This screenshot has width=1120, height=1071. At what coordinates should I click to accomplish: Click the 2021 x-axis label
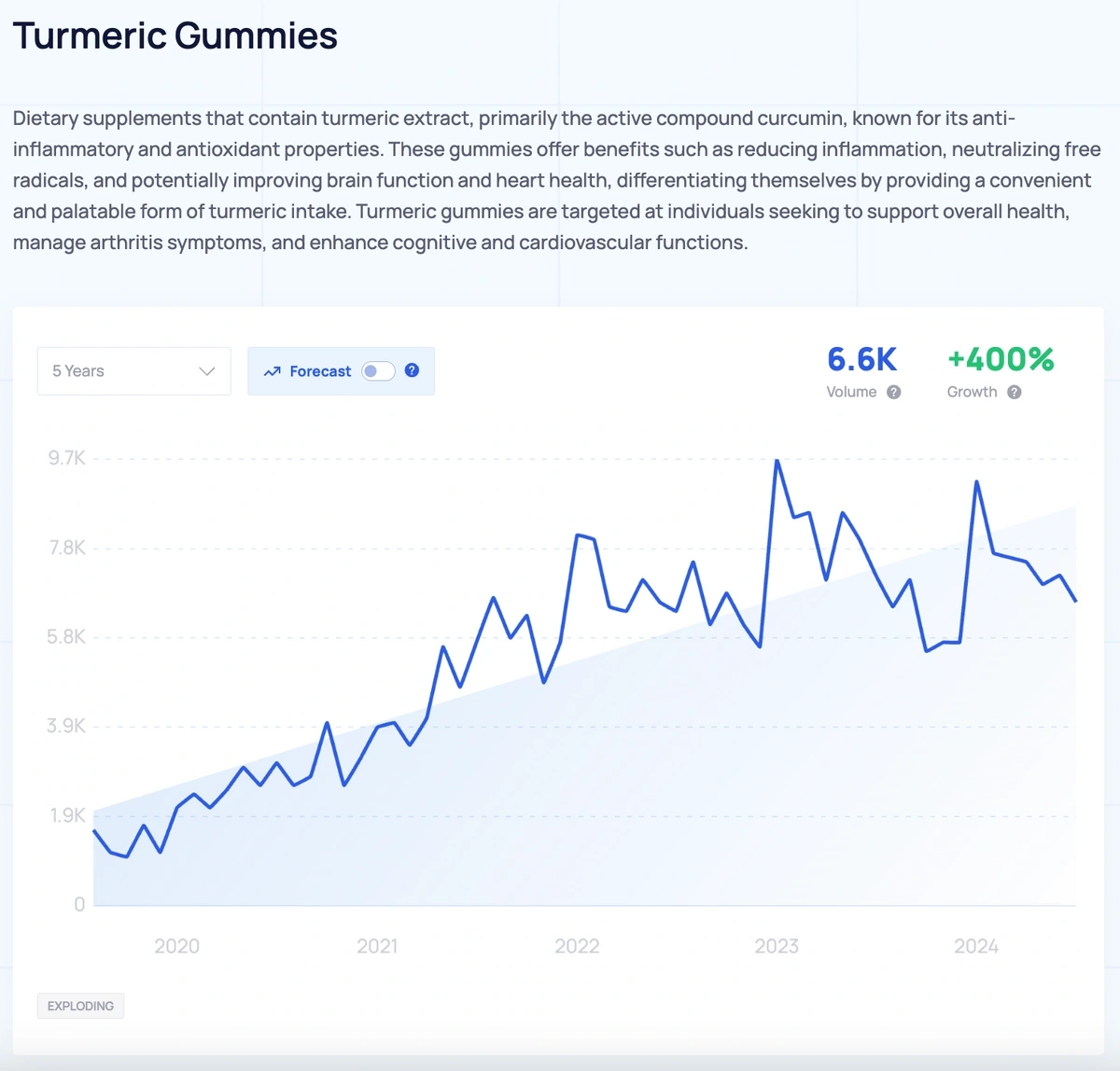(x=377, y=946)
